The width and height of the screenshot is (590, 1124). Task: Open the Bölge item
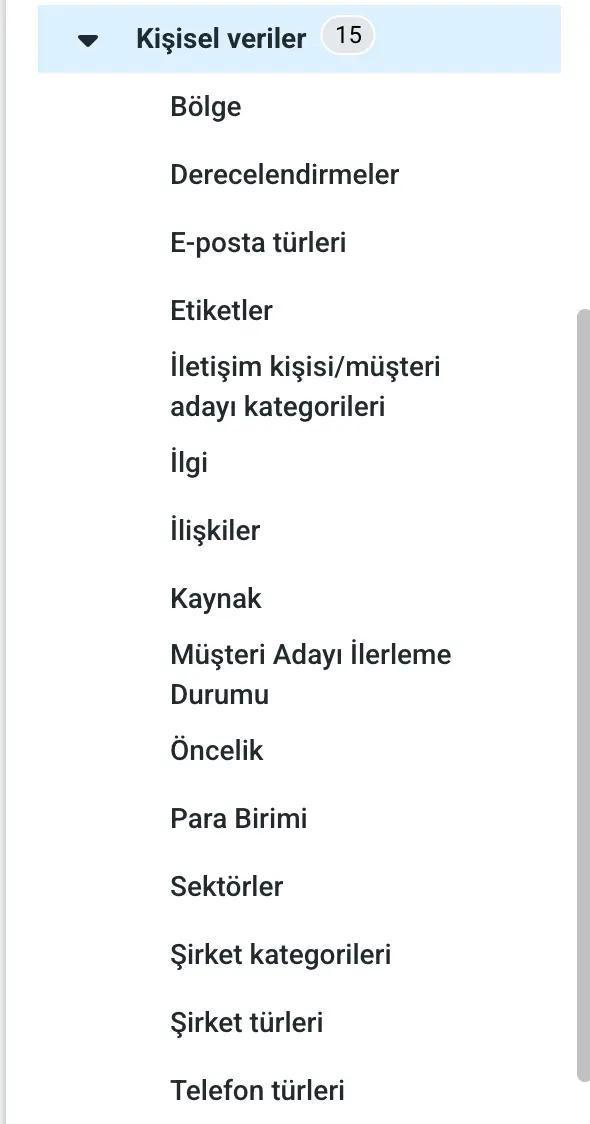(x=206, y=108)
